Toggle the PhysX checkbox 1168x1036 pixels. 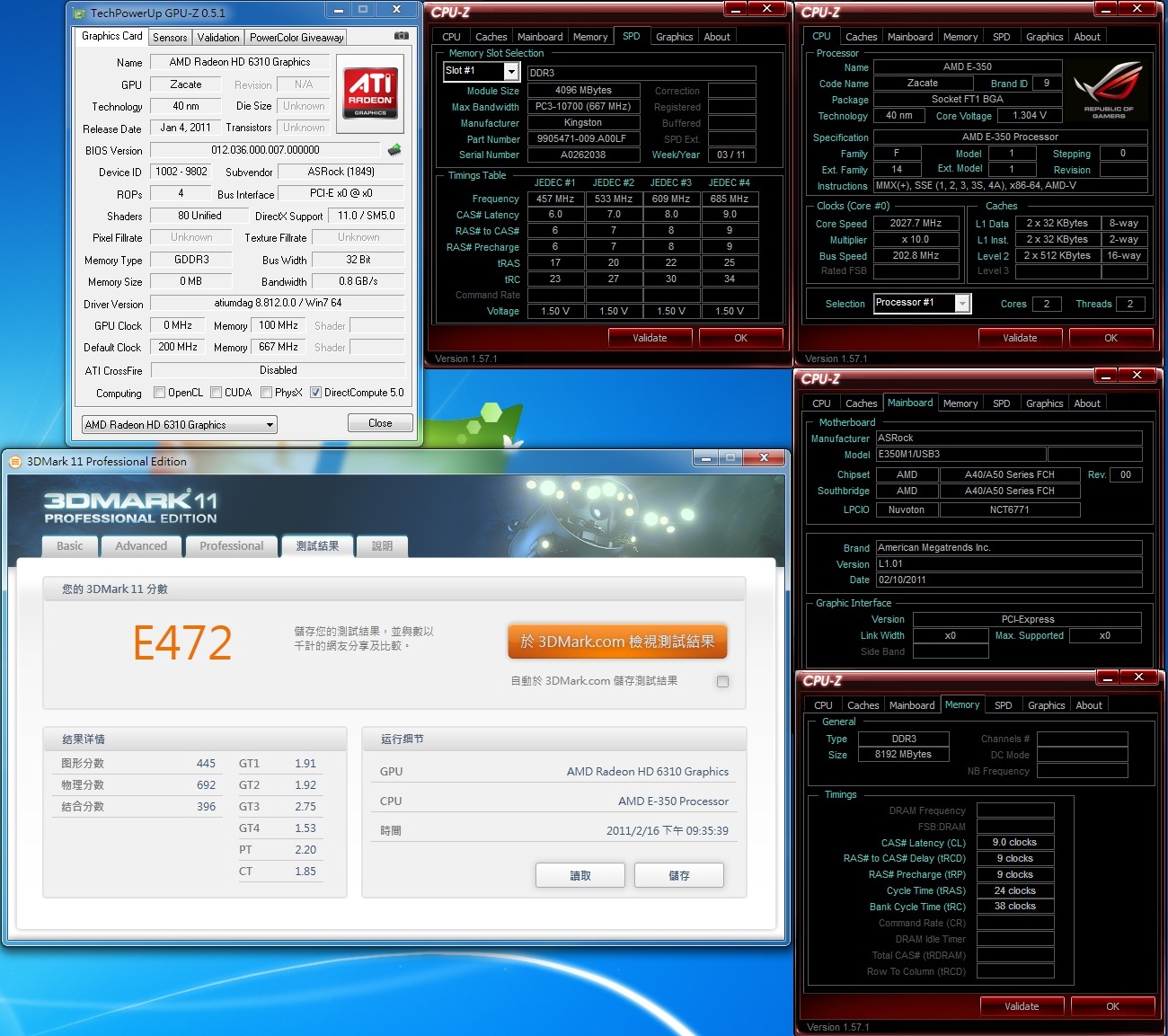(x=267, y=393)
